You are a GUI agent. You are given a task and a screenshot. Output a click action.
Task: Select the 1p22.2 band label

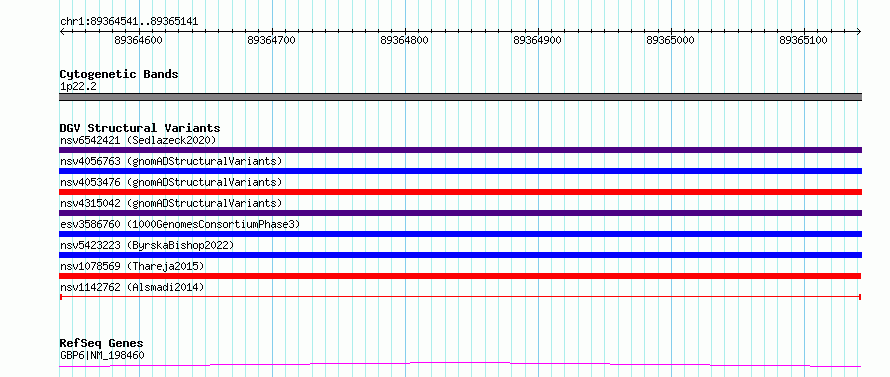[78, 86]
